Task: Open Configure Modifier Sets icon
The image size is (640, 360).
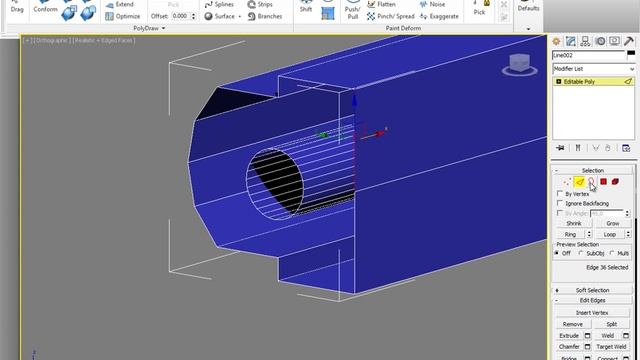Action: point(626,148)
